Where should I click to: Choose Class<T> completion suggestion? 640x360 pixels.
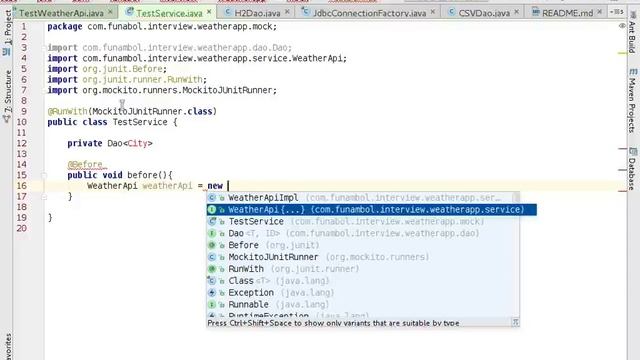(363, 281)
